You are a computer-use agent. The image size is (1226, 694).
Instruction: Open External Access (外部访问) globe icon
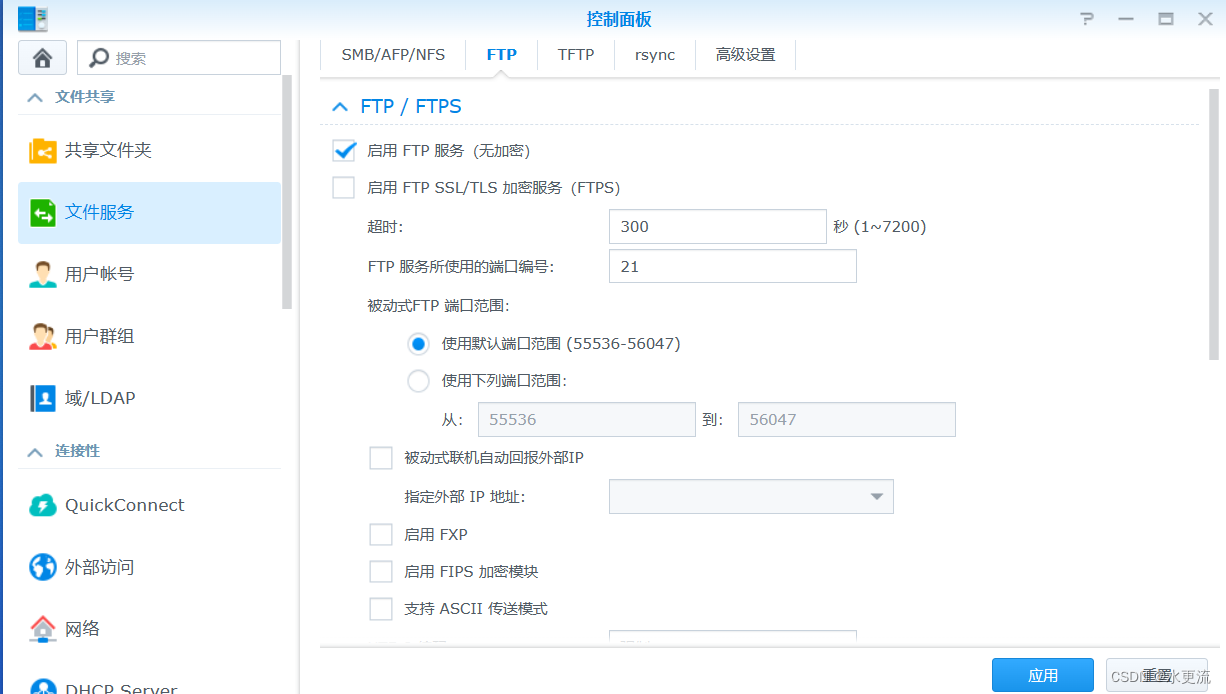coord(43,567)
